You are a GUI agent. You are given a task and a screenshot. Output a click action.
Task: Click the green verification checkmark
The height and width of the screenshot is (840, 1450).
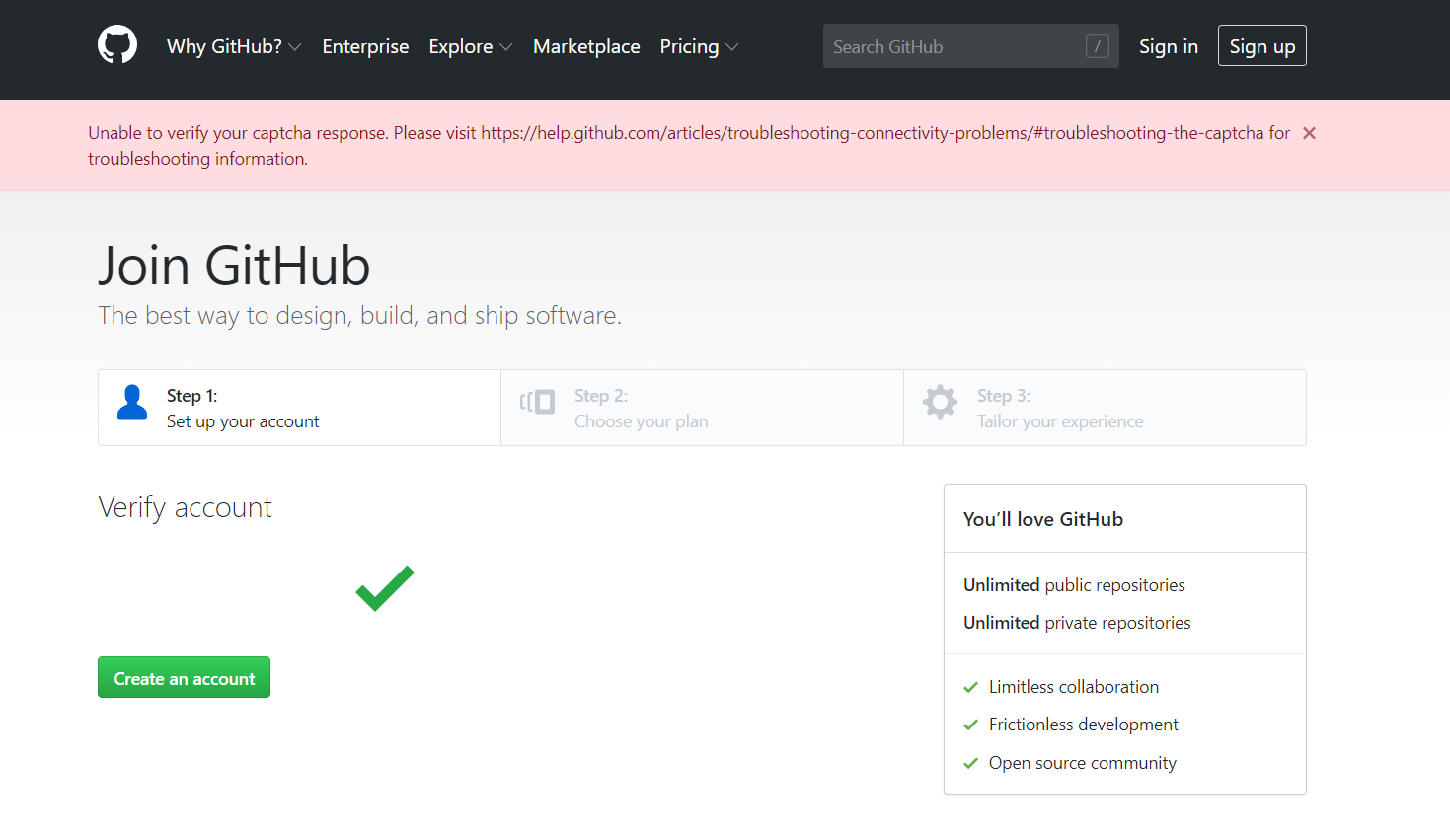coord(384,588)
